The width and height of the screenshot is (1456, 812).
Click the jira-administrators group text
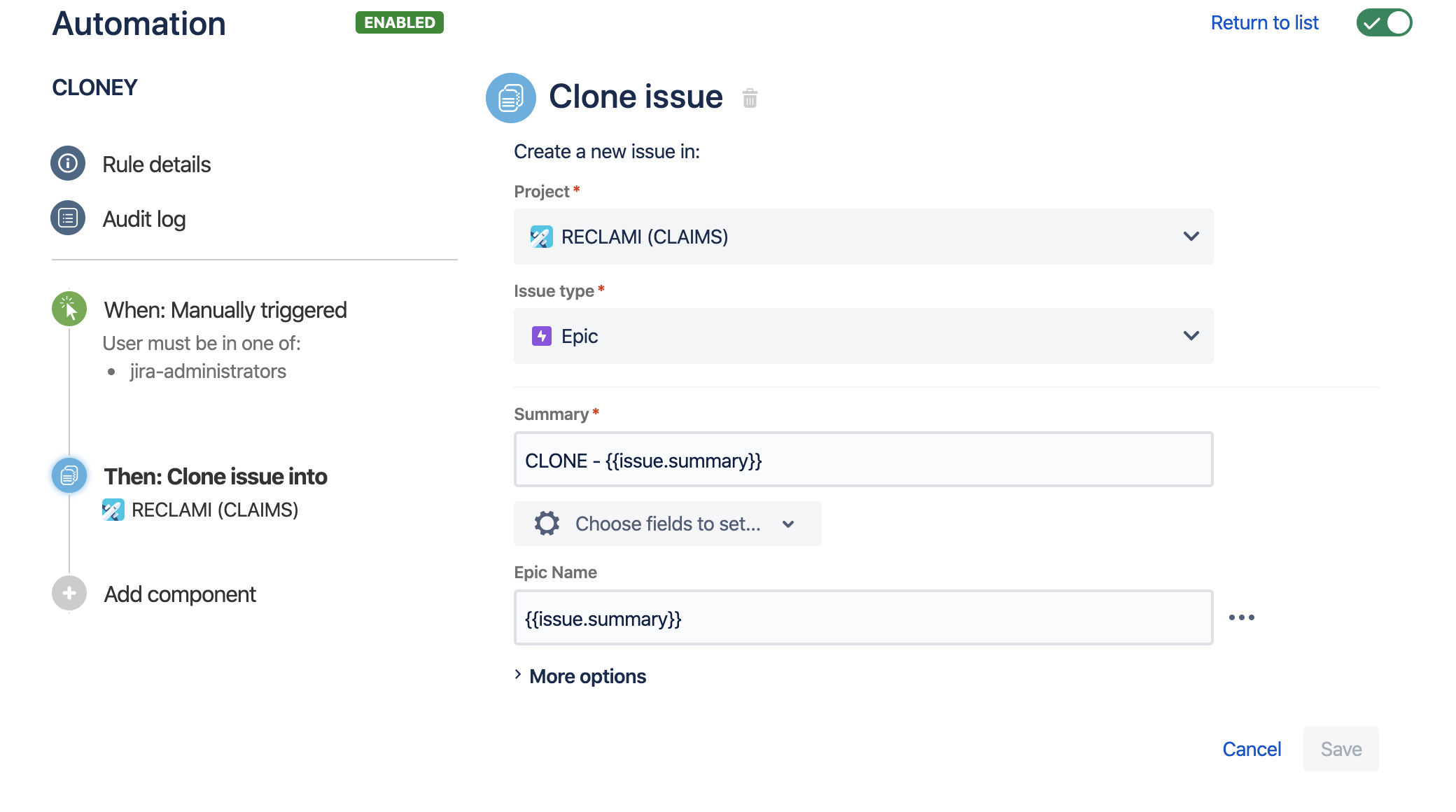tap(208, 371)
